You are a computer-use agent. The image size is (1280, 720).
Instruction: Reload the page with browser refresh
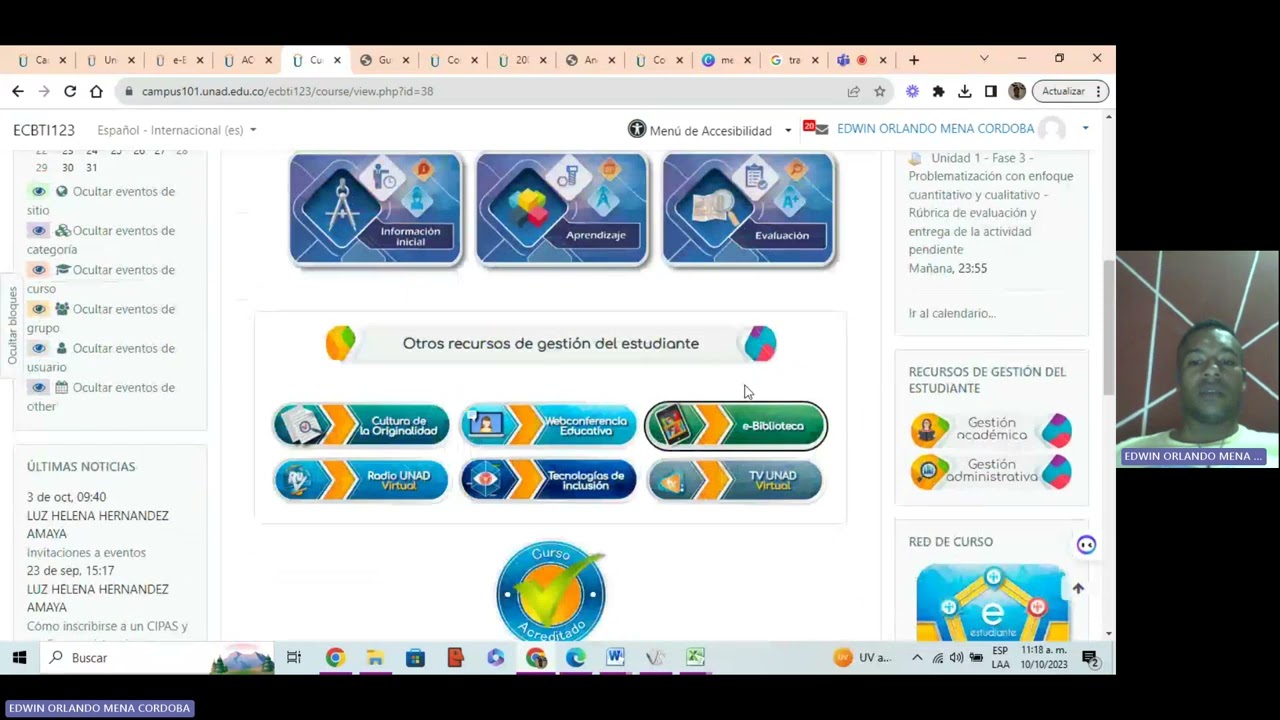70,91
